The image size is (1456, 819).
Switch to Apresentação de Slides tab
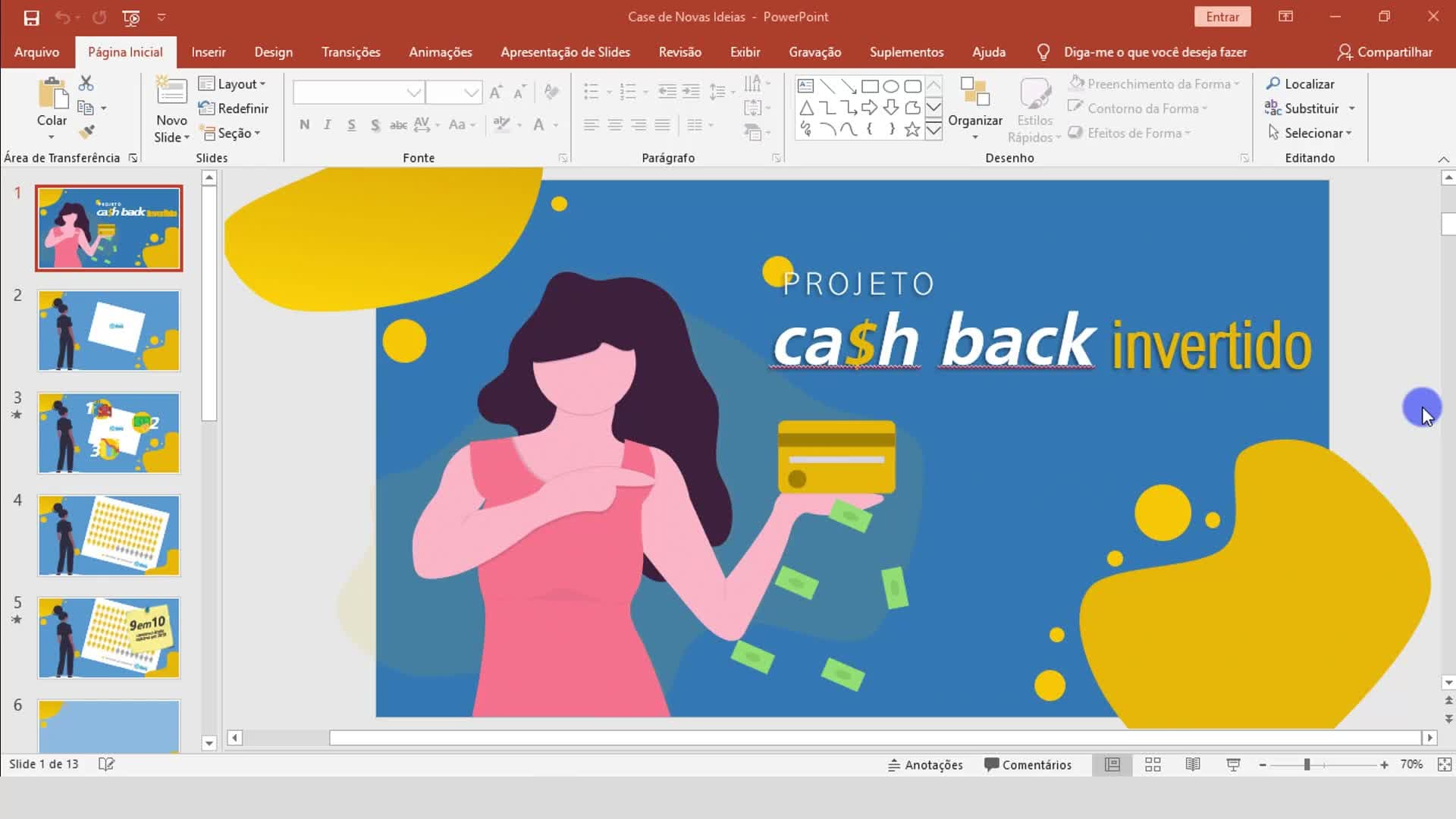coord(565,52)
